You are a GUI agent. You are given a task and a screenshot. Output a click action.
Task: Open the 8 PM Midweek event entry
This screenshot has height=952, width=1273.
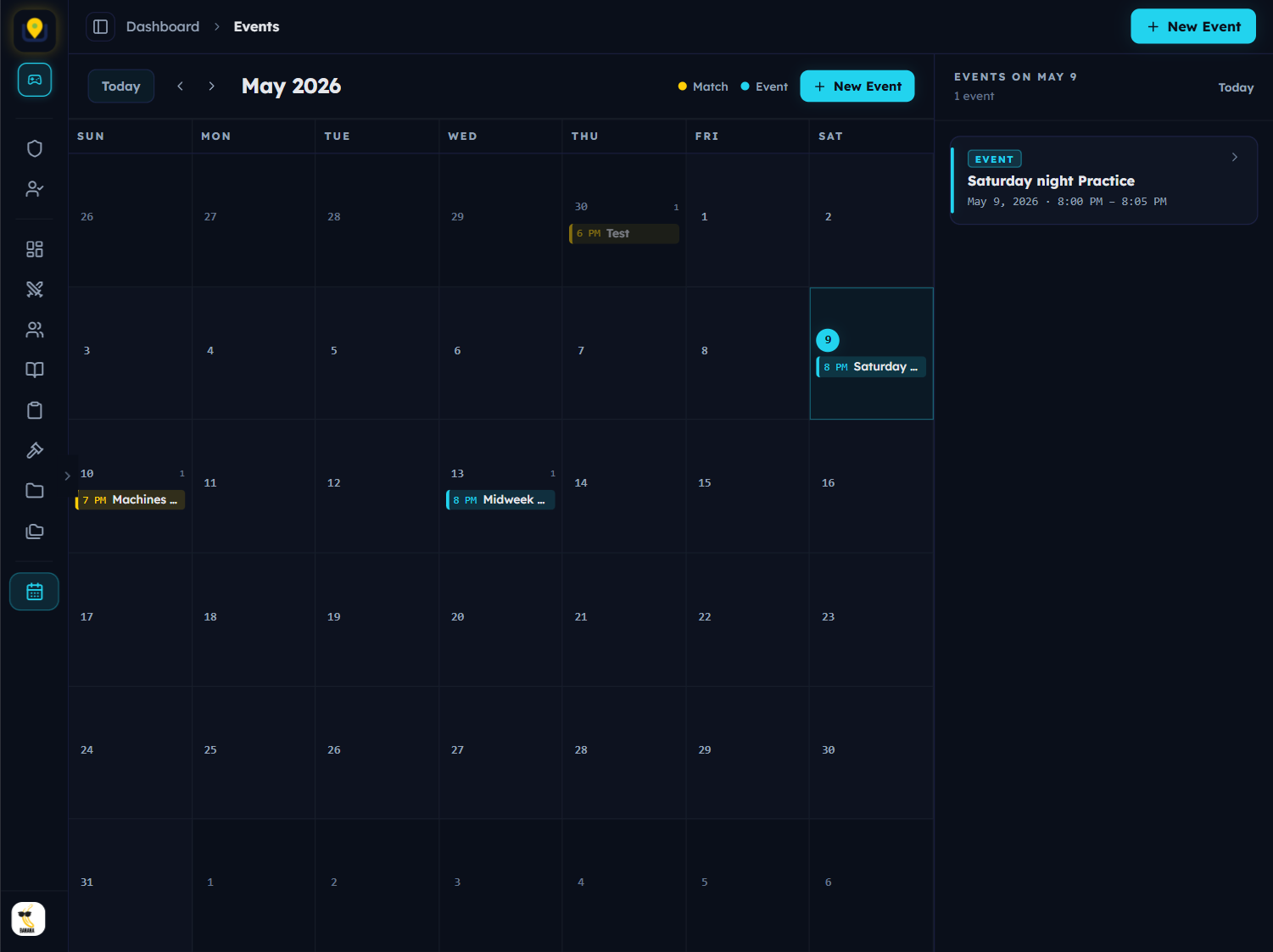(x=500, y=500)
